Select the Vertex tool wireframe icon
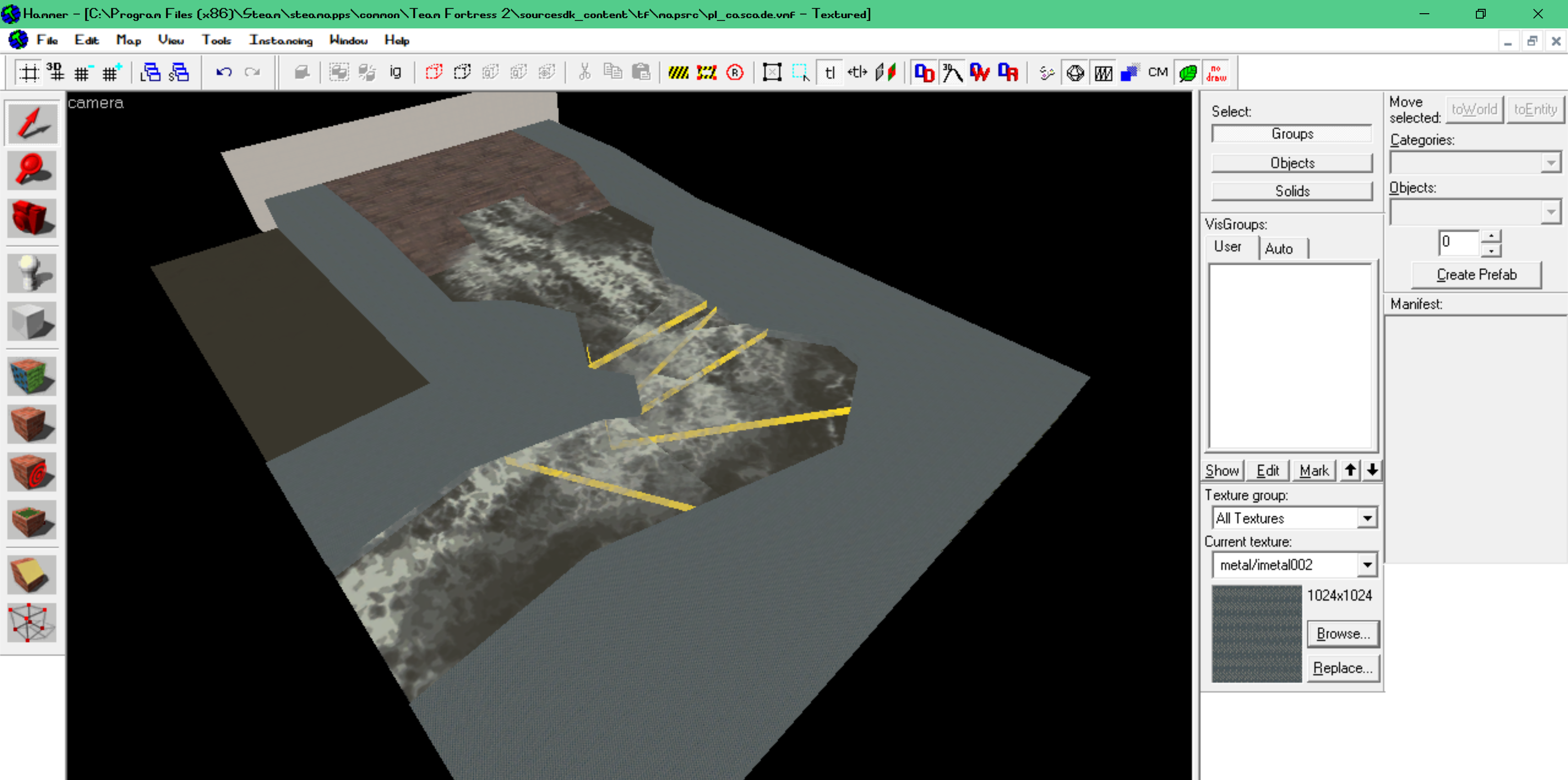This screenshot has height=780, width=1568. point(32,622)
